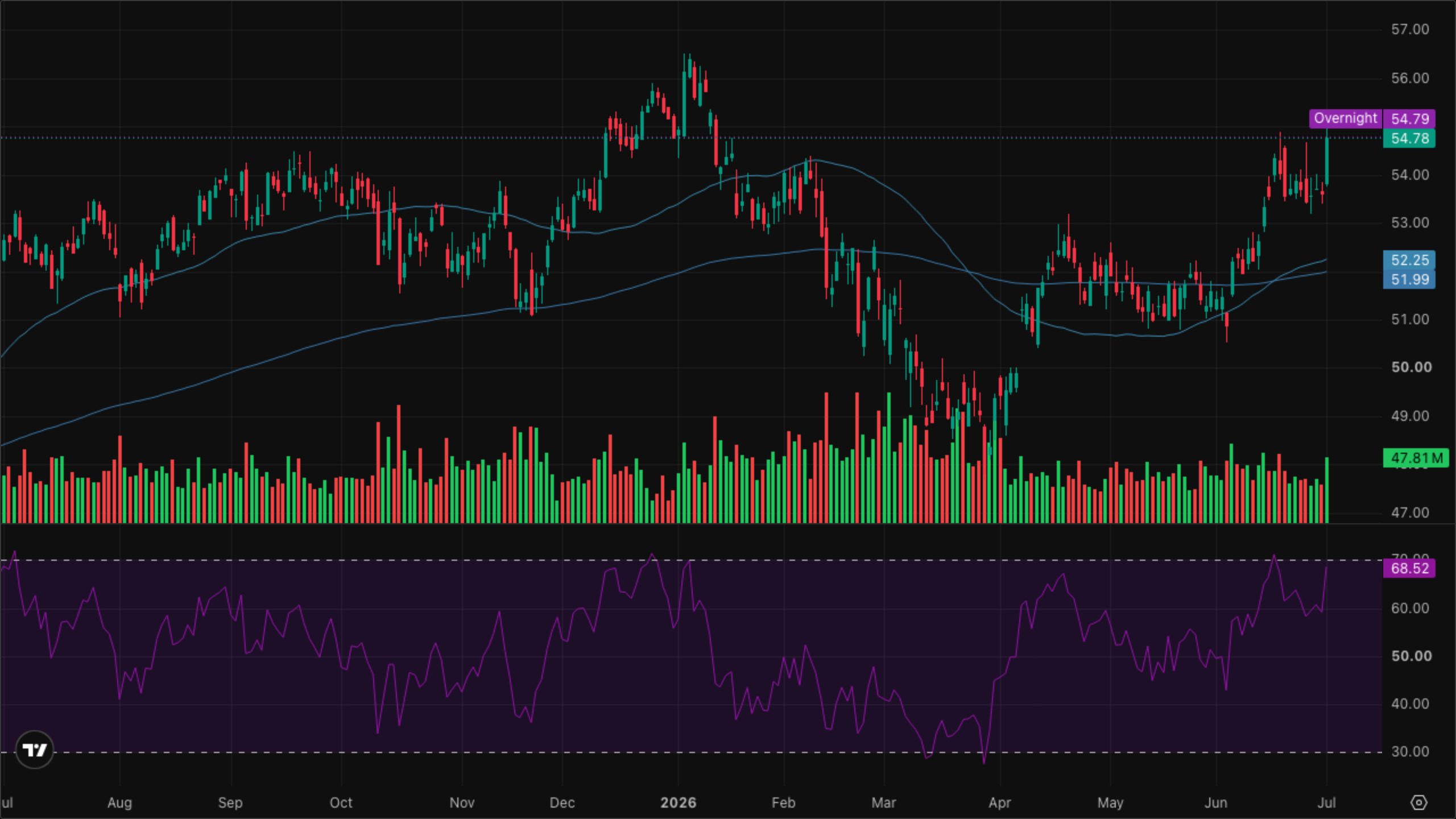
Task: Select the Overnight price label
Action: coord(1345,118)
